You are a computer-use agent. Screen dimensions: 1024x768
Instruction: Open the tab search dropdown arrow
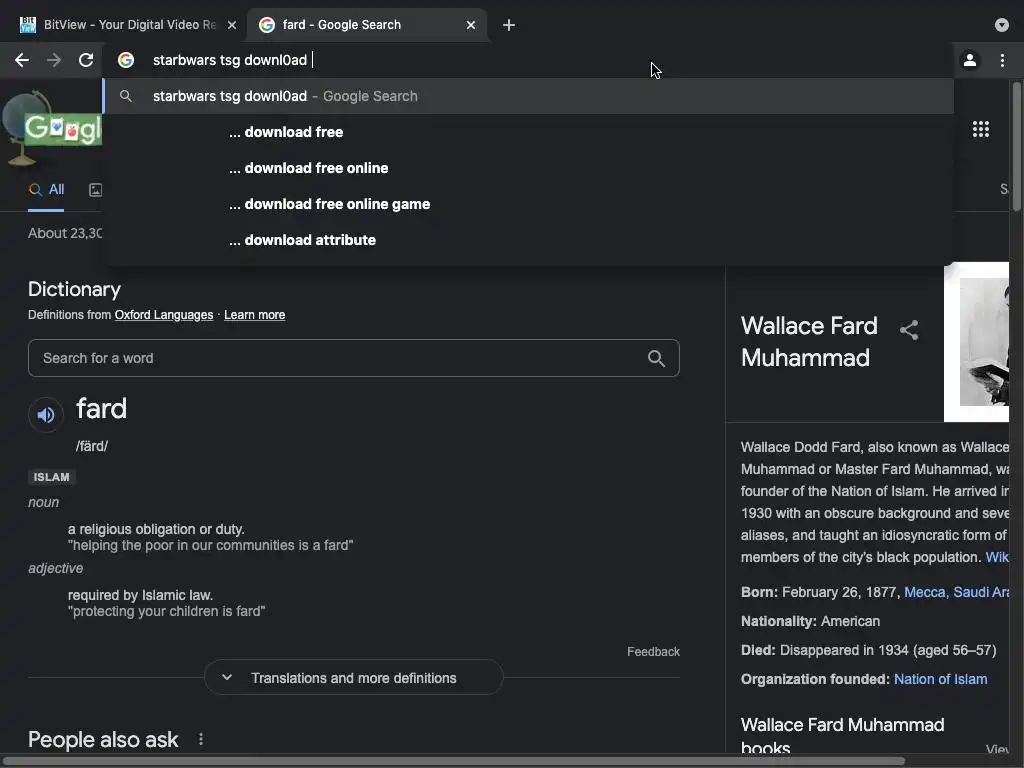(x=1002, y=25)
